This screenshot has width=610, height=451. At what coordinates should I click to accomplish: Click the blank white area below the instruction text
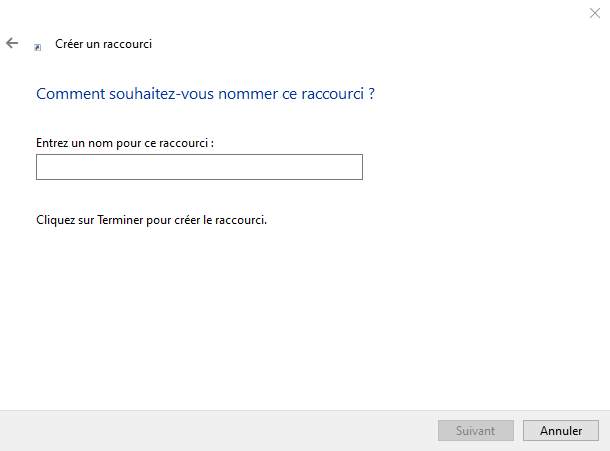300,310
